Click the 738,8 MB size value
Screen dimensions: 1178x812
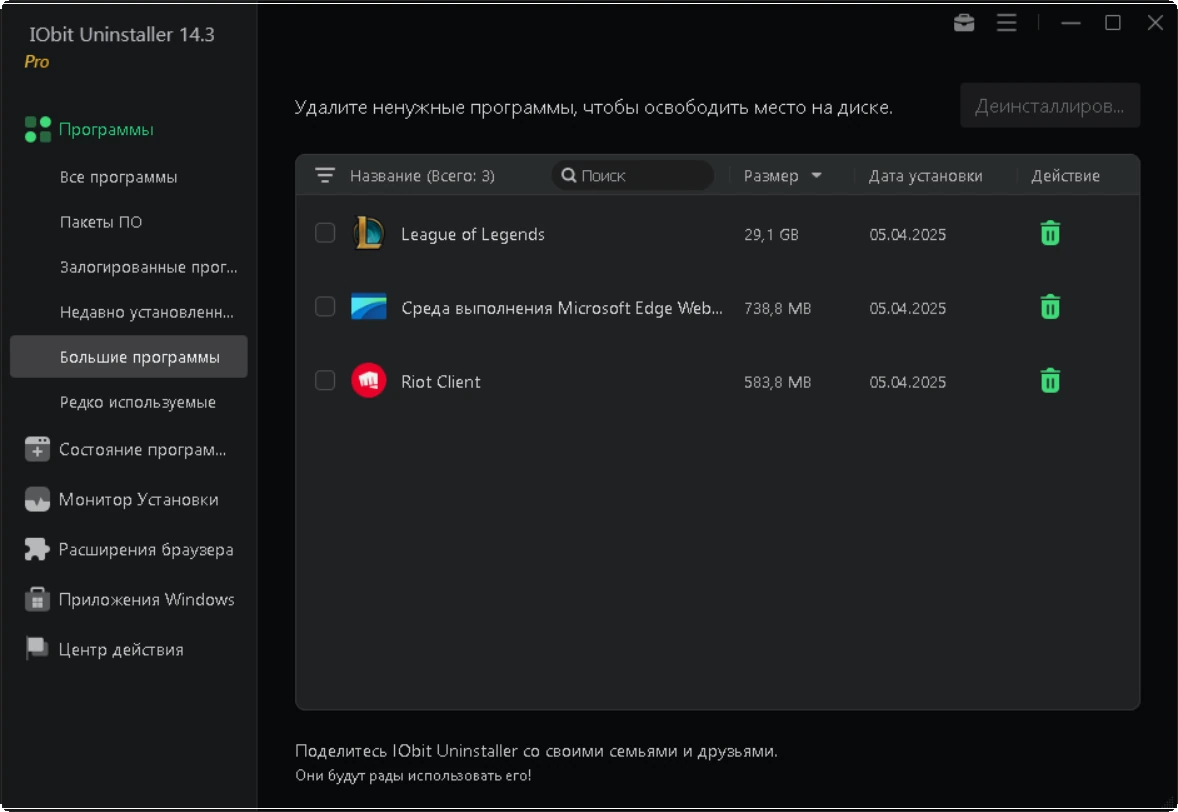point(778,308)
